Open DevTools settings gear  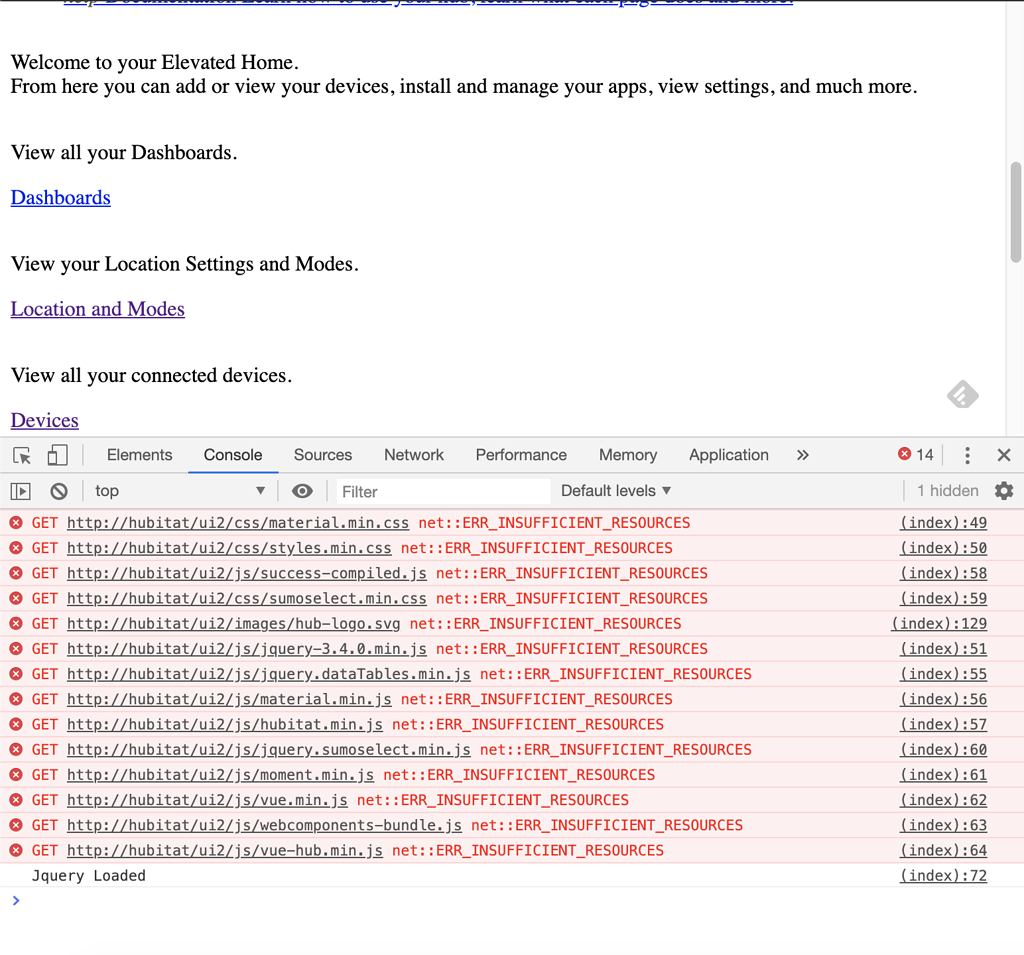(1004, 491)
